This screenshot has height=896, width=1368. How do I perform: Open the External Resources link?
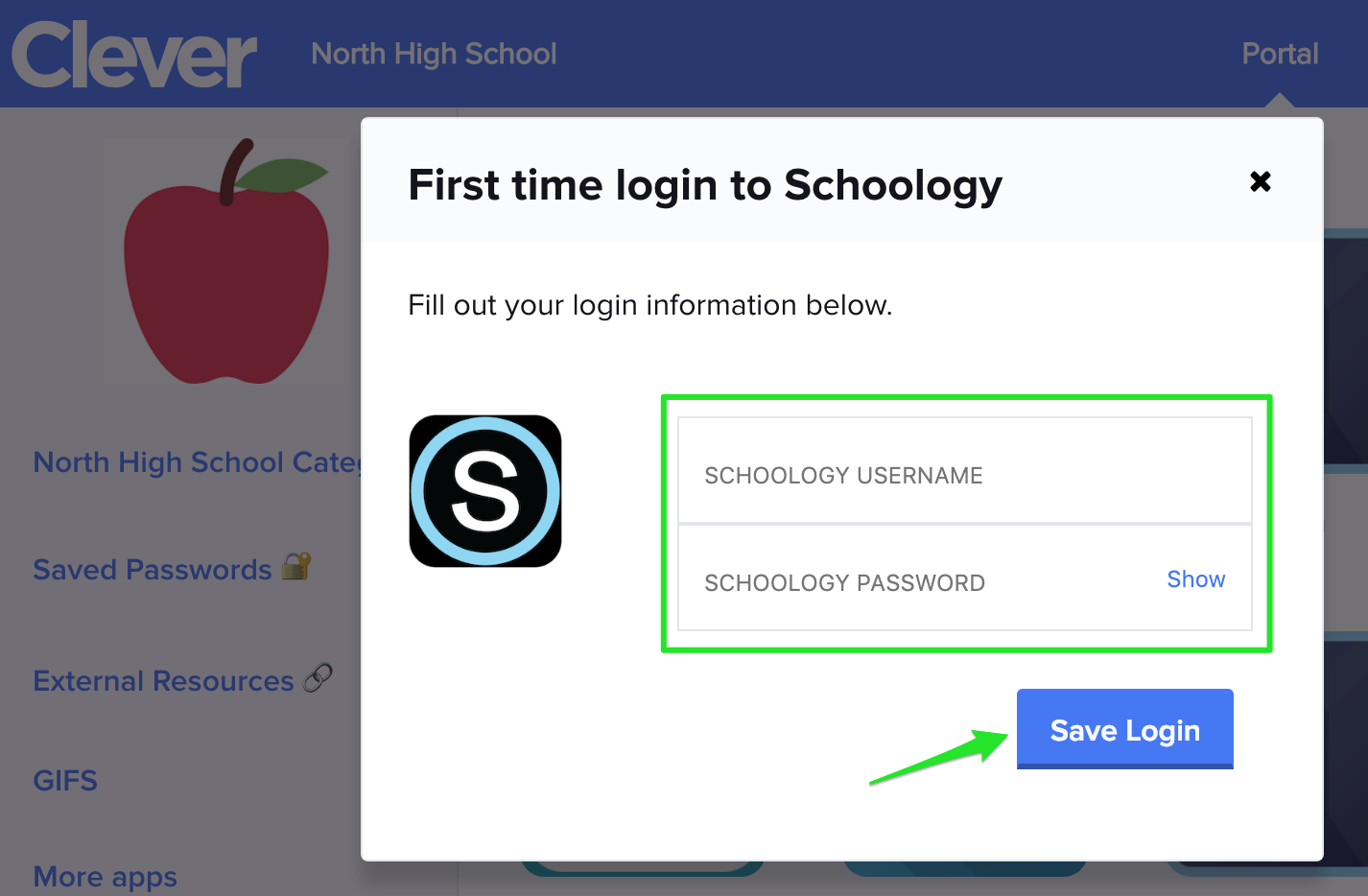(x=163, y=681)
